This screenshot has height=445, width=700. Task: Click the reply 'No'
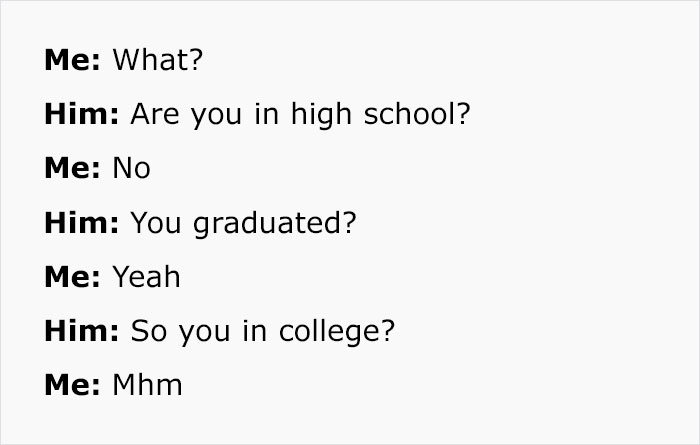[x=132, y=168]
